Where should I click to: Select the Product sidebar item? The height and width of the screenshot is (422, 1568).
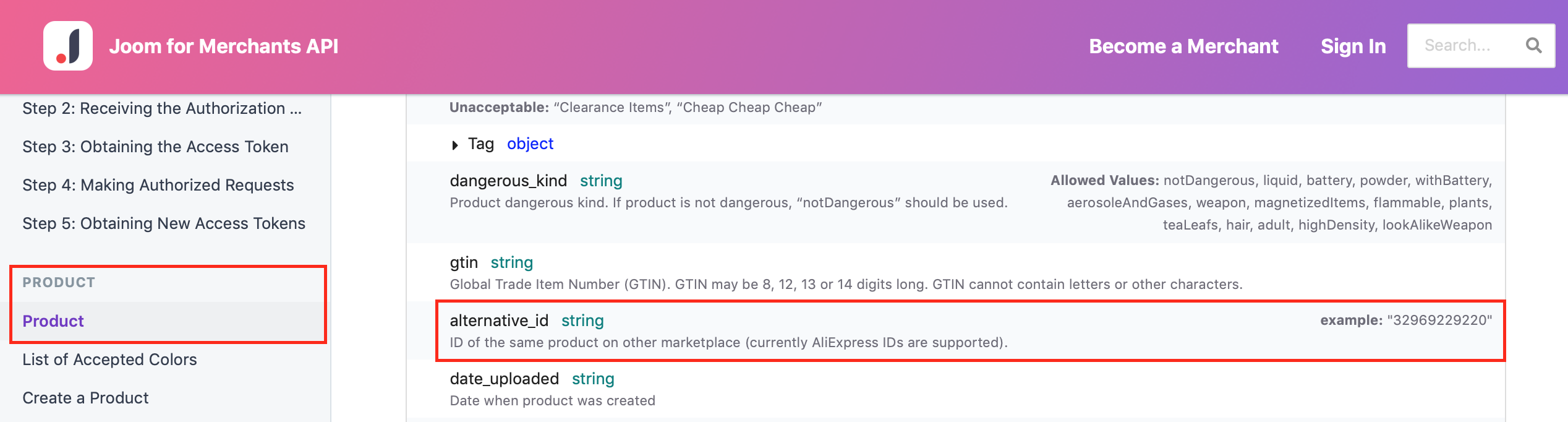(x=53, y=321)
